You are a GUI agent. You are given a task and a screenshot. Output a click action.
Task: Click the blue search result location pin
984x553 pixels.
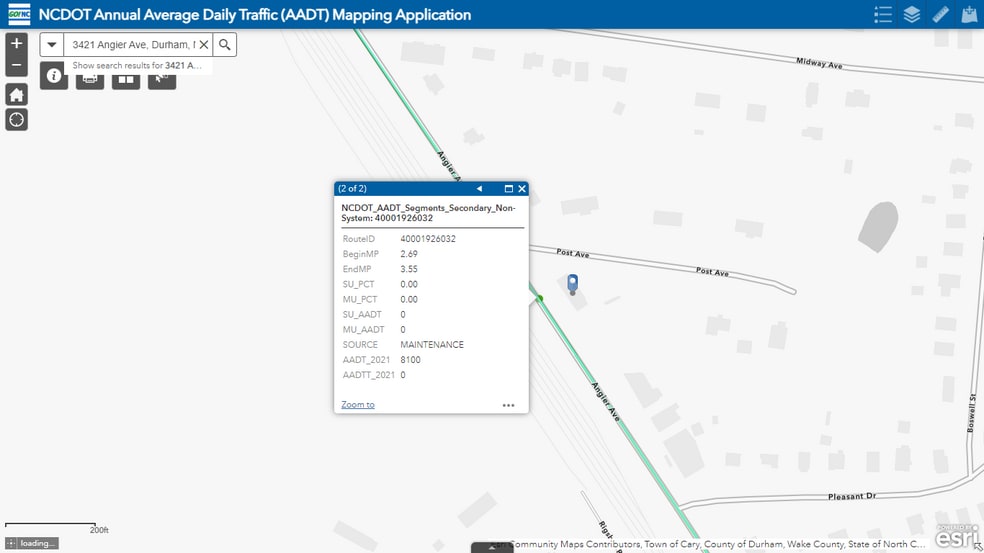coord(572,284)
